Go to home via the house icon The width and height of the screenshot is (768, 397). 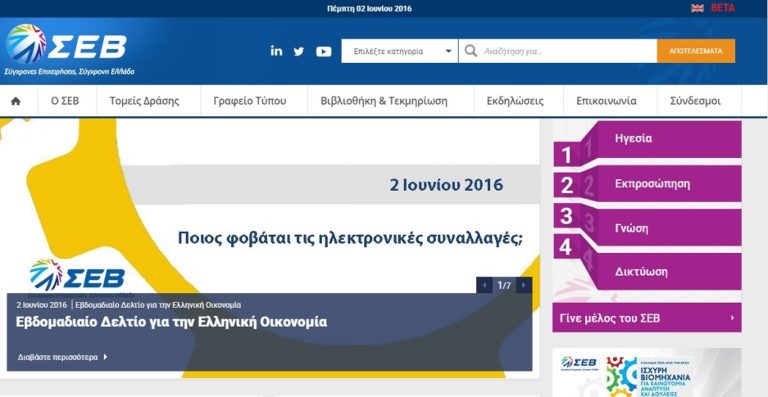16,101
